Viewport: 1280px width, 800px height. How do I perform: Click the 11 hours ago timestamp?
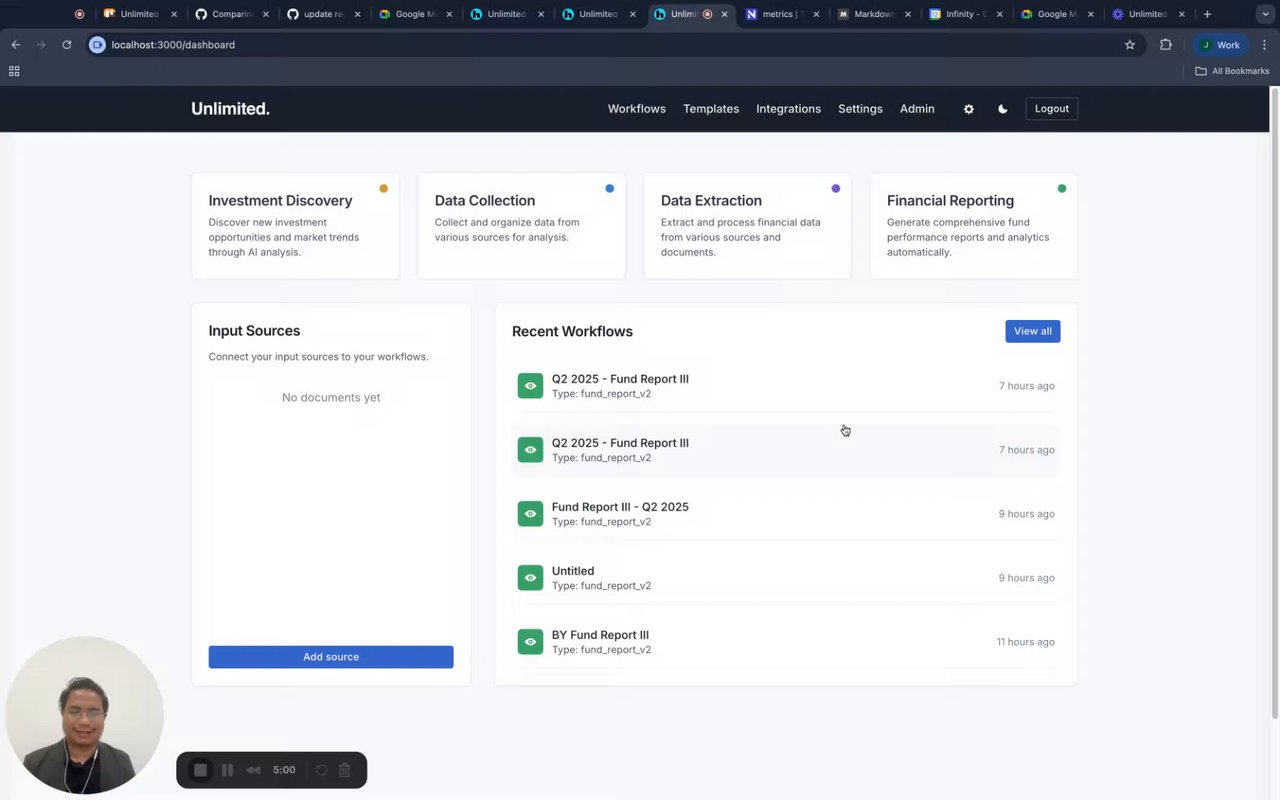(1025, 642)
